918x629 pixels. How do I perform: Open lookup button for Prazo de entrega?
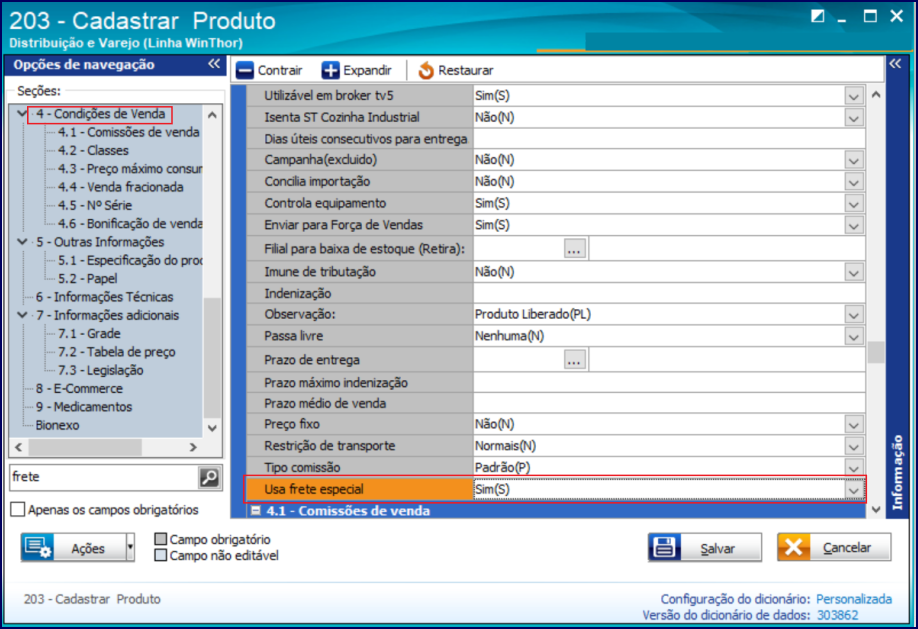point(574,360)
